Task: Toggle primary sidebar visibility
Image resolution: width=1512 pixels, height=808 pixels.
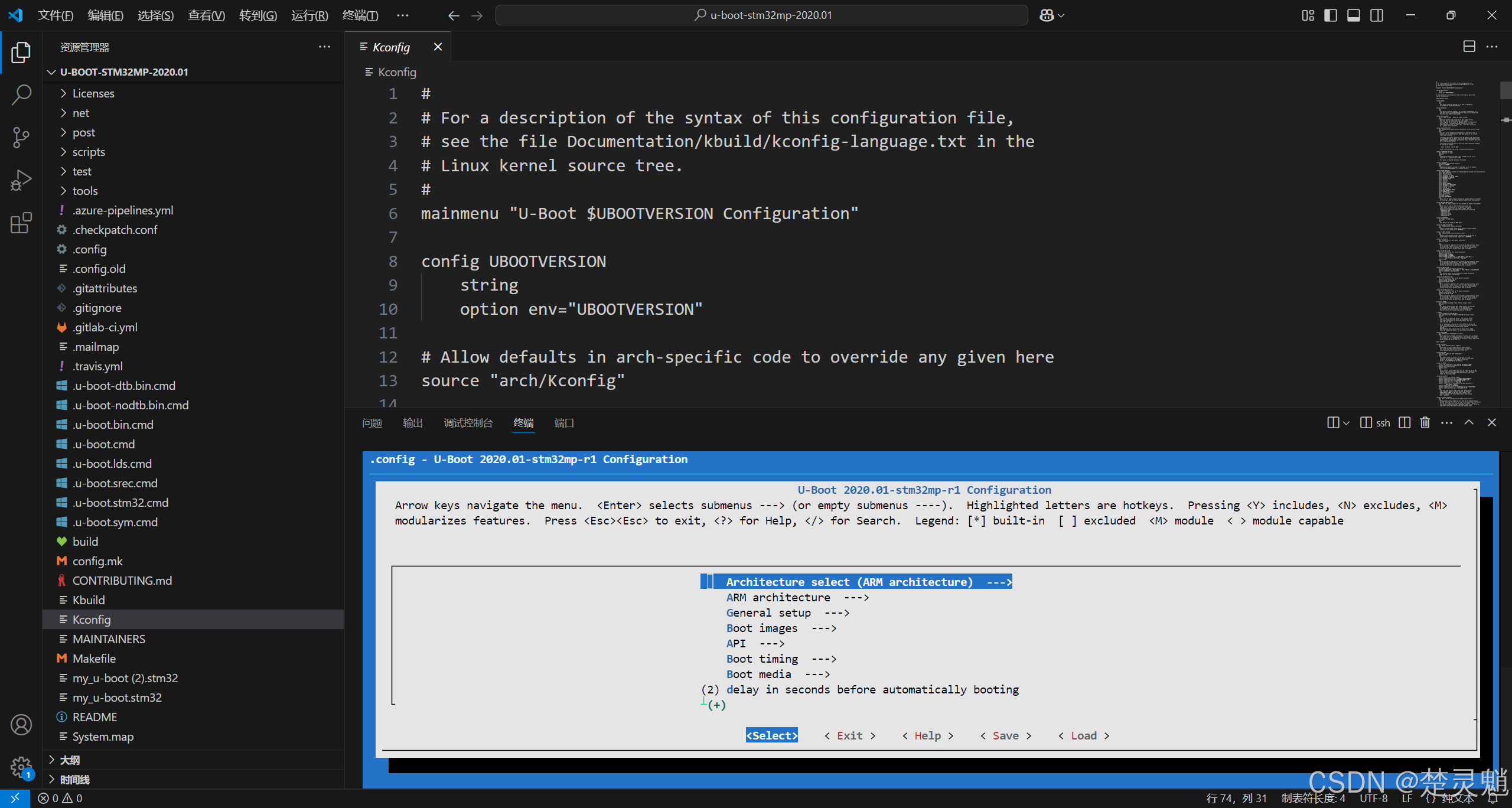Action: (1331, 15)
